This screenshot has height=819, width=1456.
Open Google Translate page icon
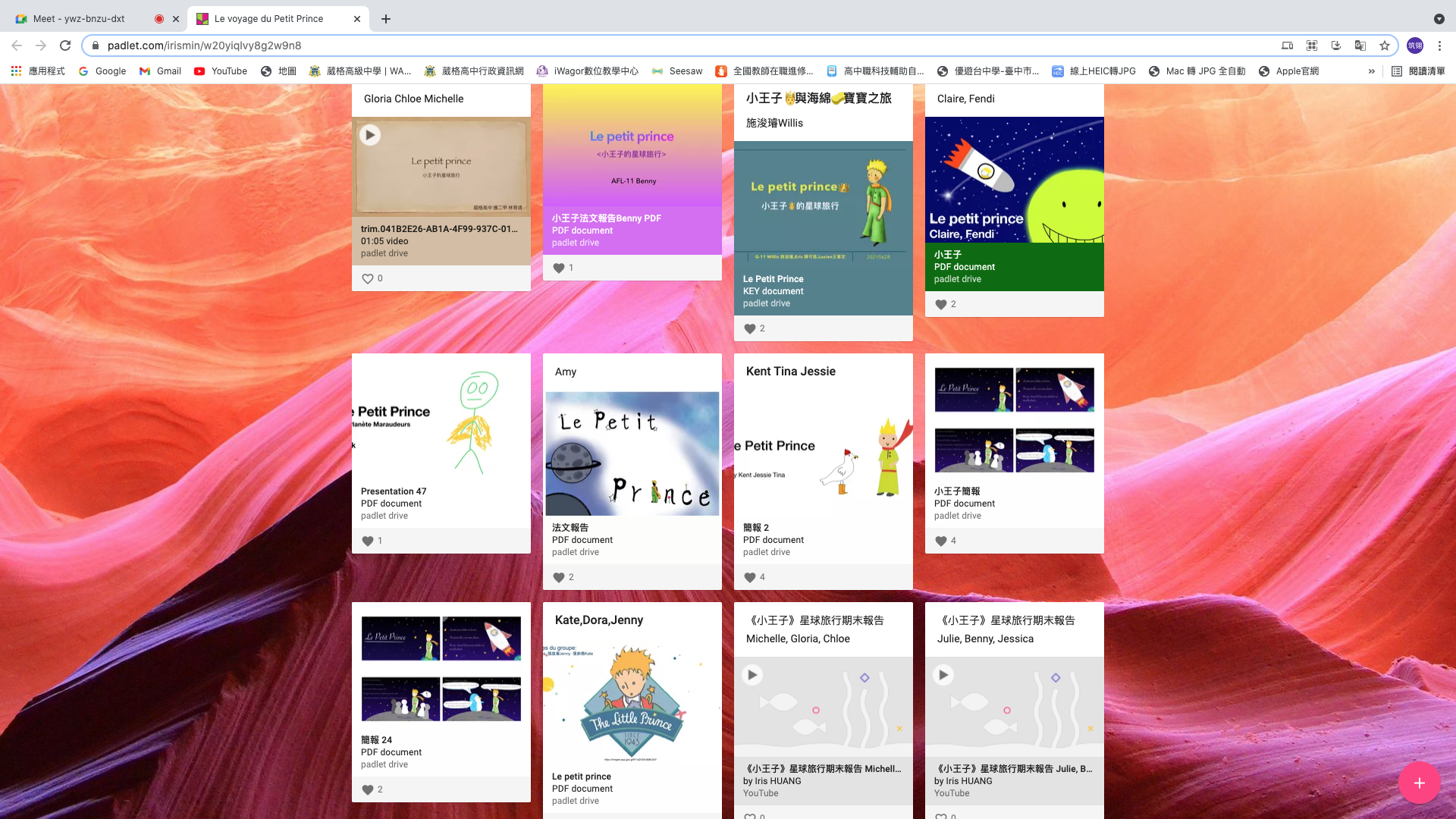tap(1360, 45)
